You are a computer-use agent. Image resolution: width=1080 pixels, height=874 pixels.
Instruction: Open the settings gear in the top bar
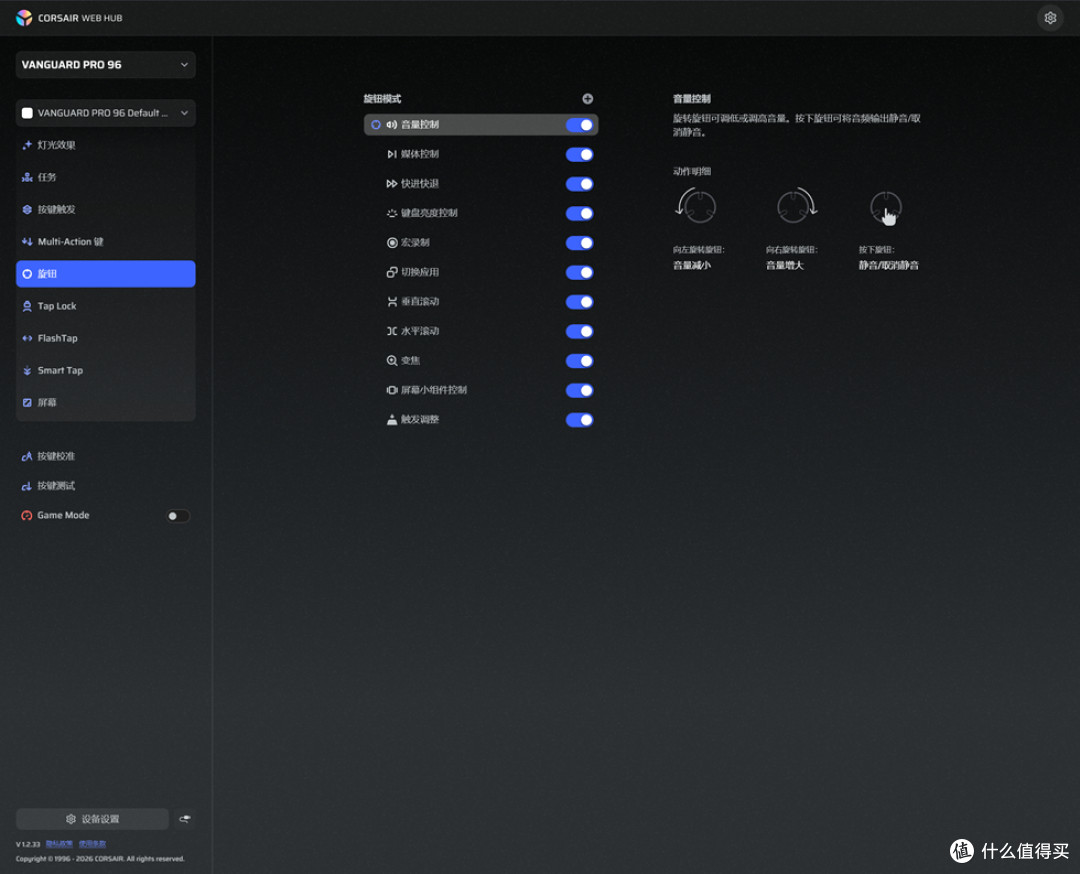pyautogui.click(x=1050, y=18)
